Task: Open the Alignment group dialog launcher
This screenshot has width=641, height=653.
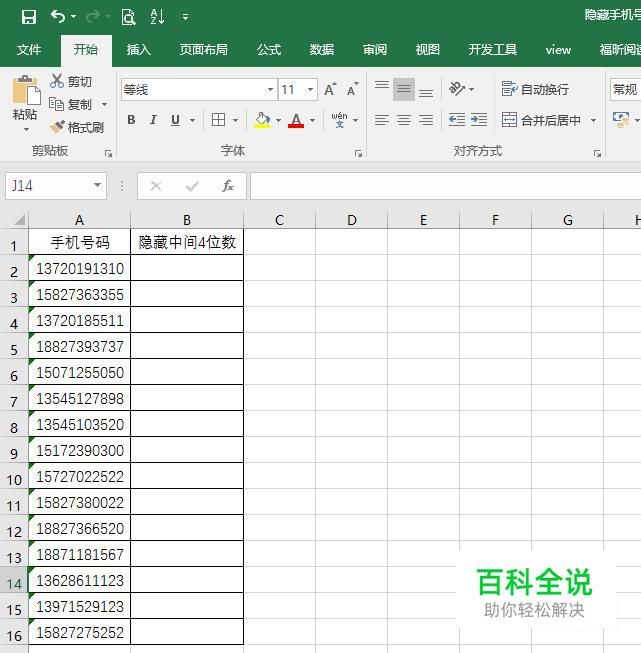Action: tap(597, 154)
